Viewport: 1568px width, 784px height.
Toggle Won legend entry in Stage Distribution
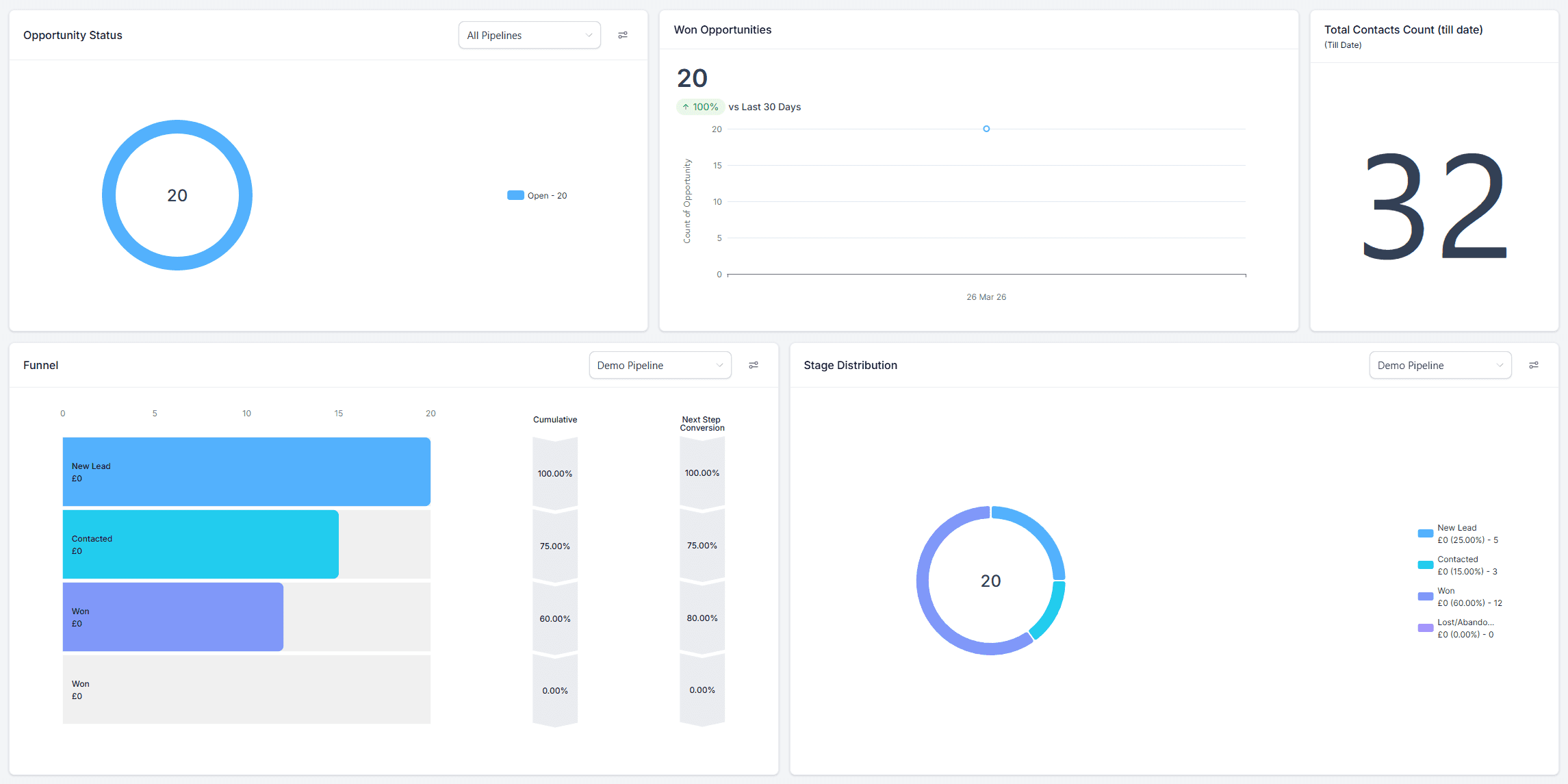[1457, 596]
